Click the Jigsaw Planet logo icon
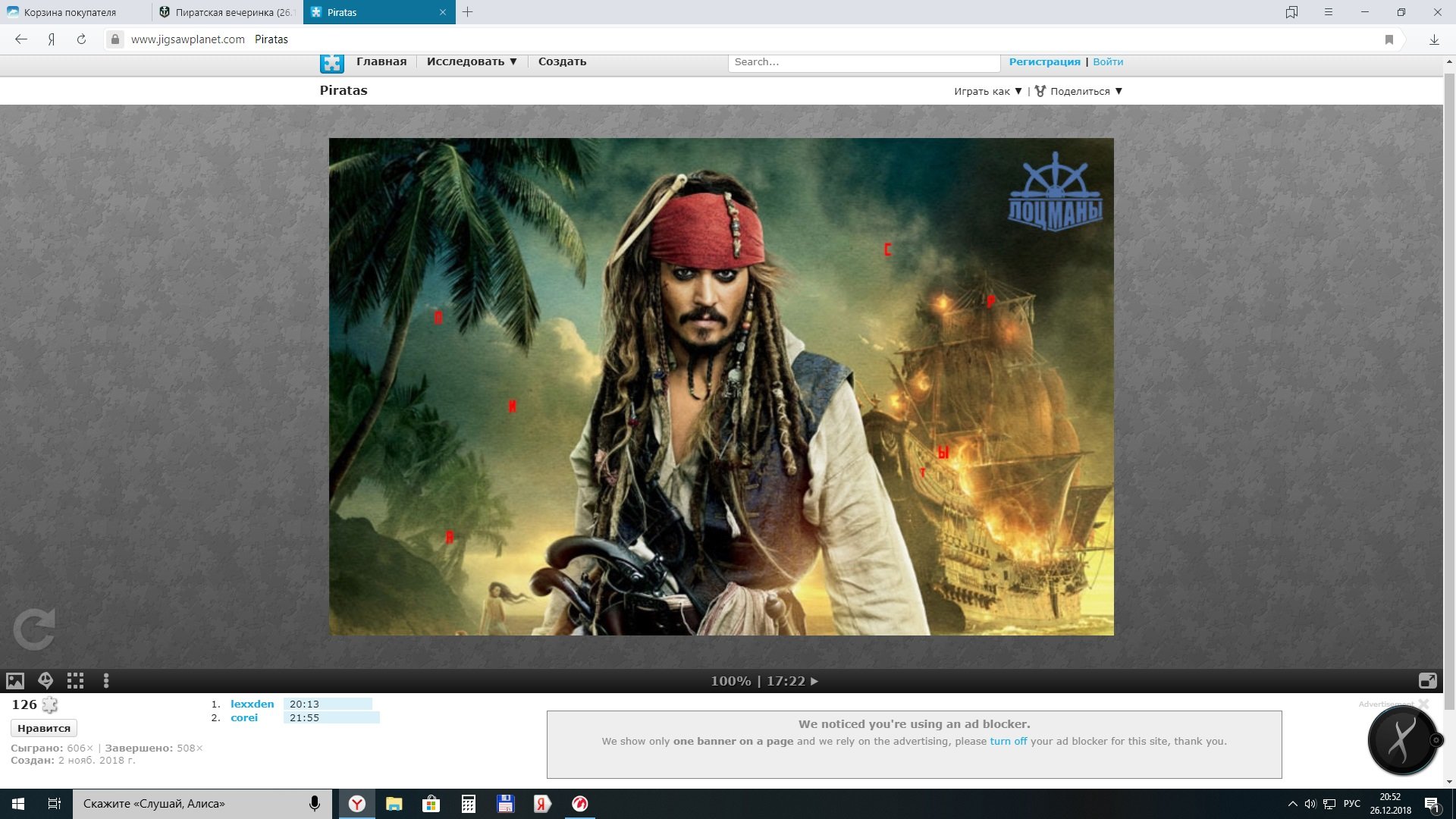 pos(332,63)
